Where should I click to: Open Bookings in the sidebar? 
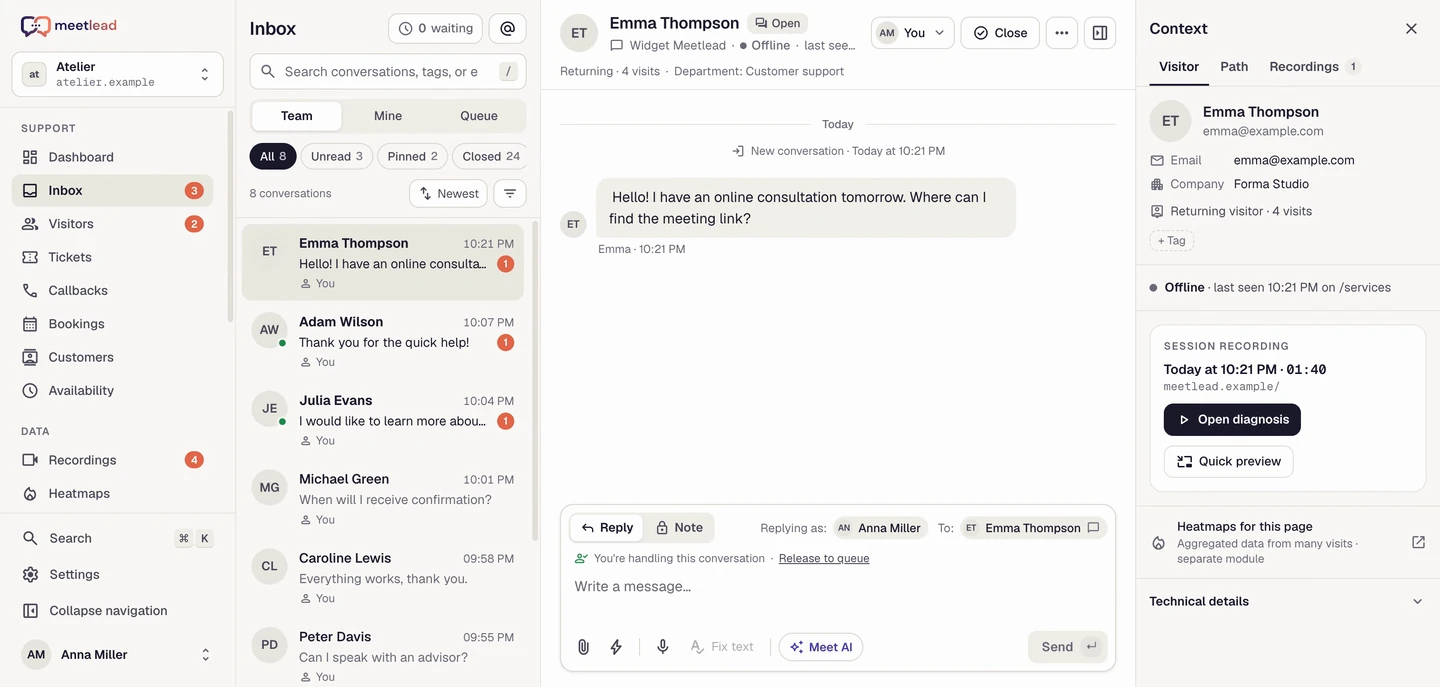112,324
